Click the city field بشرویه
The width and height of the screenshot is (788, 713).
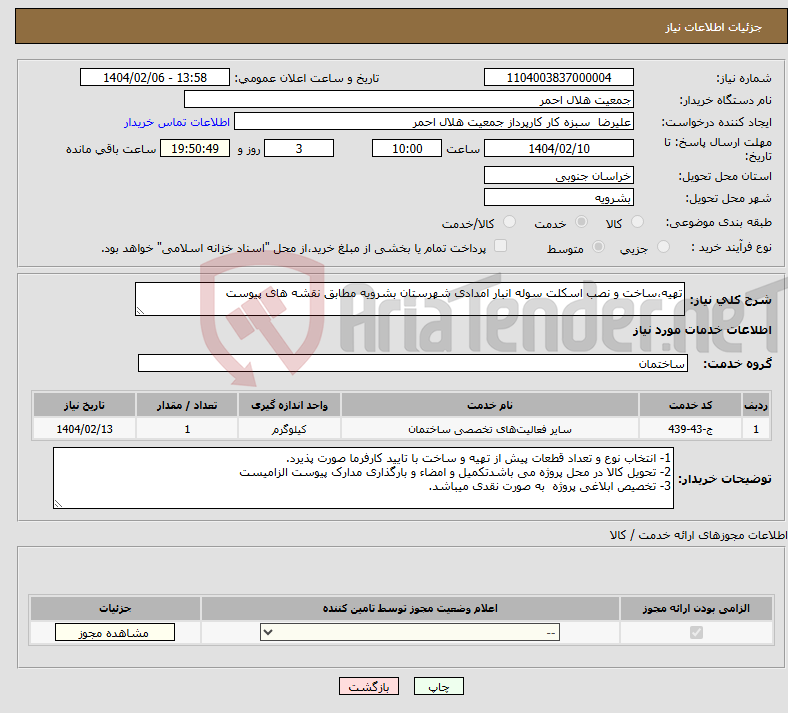coord(558,197)
